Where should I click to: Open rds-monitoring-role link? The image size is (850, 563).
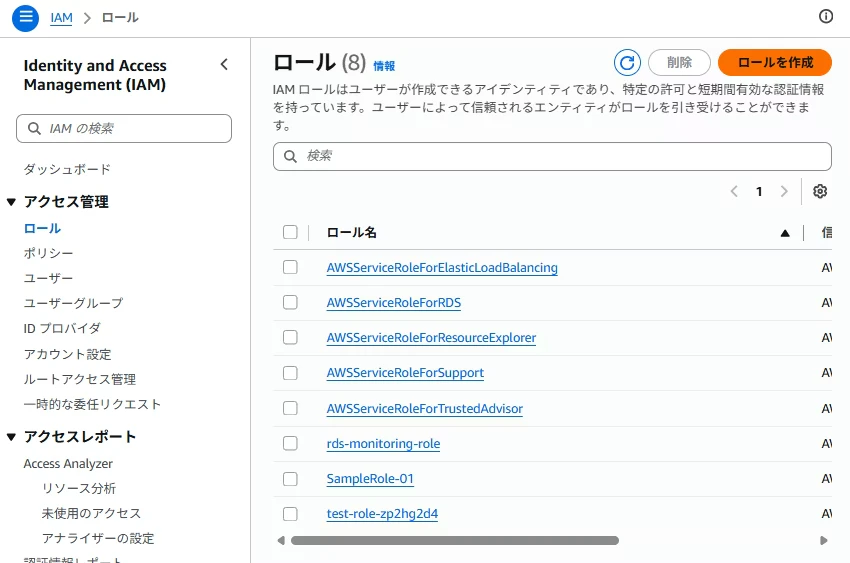tap(383, 444)
